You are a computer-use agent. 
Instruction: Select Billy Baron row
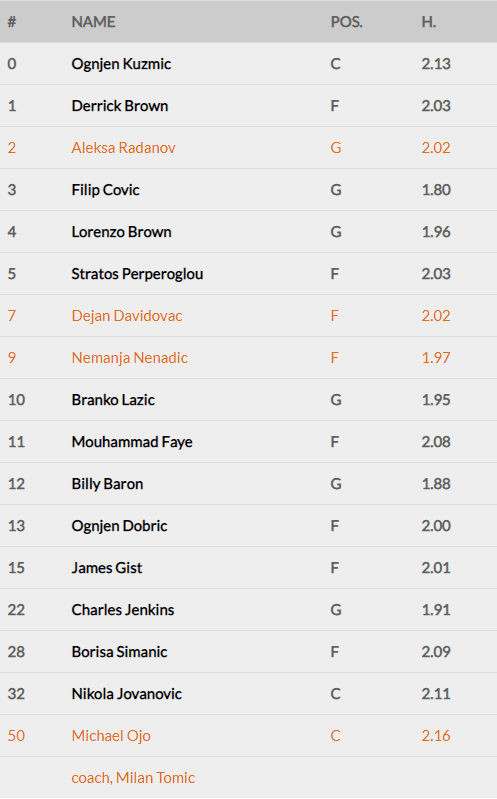[248, 484]
